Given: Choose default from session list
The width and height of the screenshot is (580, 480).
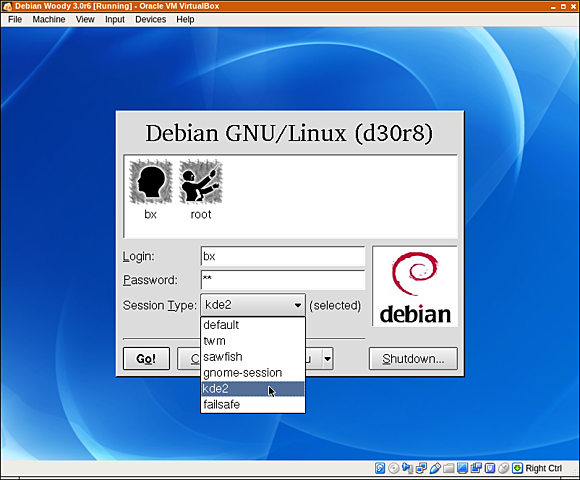Looking at the screenshot, I should (253, 325).
